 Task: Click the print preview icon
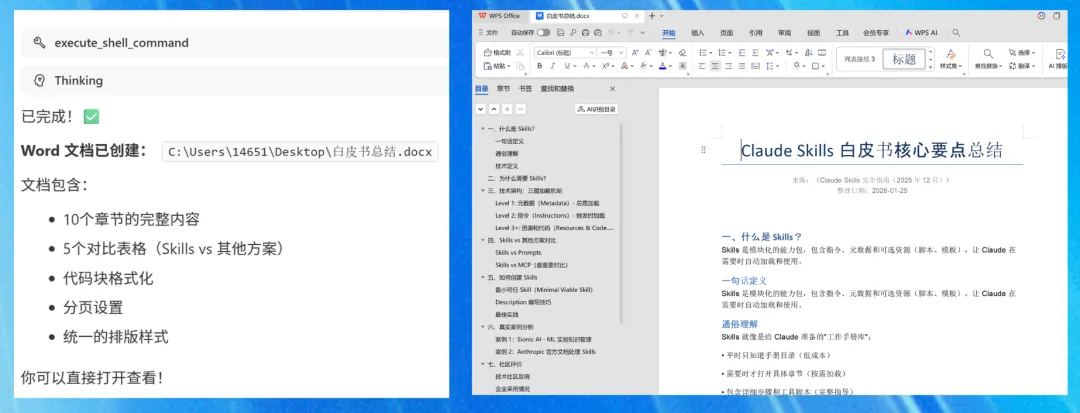click(598, 32)
